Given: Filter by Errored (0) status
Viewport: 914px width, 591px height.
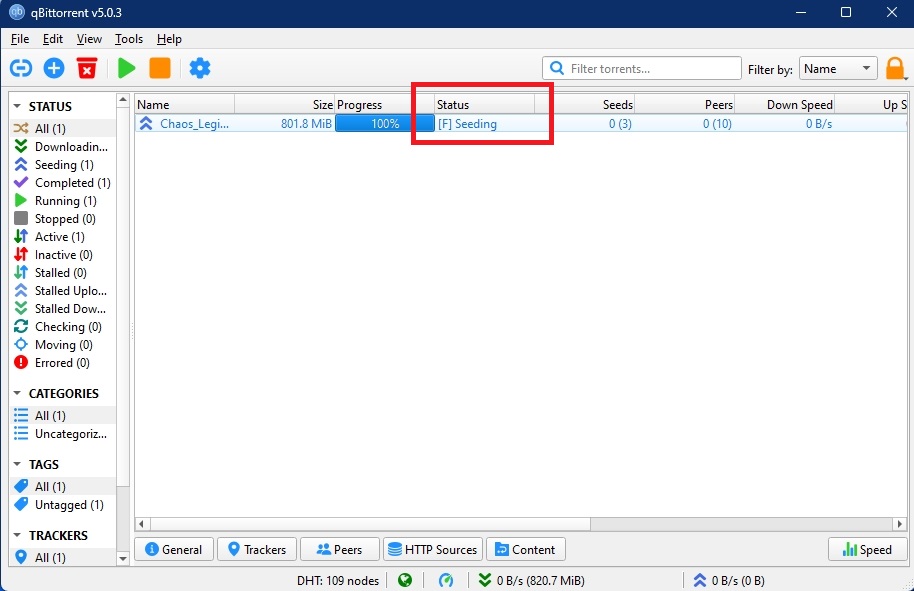Looking at the screenshot, I should (x=63, y=363).
